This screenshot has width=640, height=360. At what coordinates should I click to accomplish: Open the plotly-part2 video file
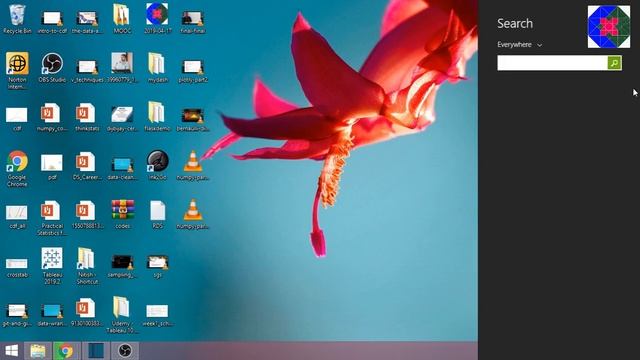click(193, 71)
